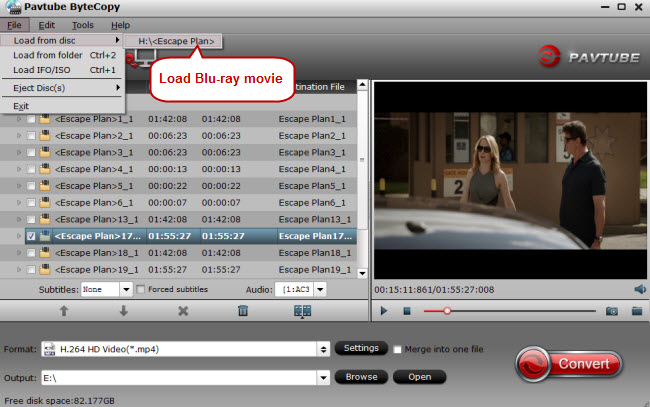Check the Escape Plan>3_1 checkbox
The width and height of the screenshot is (650, 407).
point(31,153)
